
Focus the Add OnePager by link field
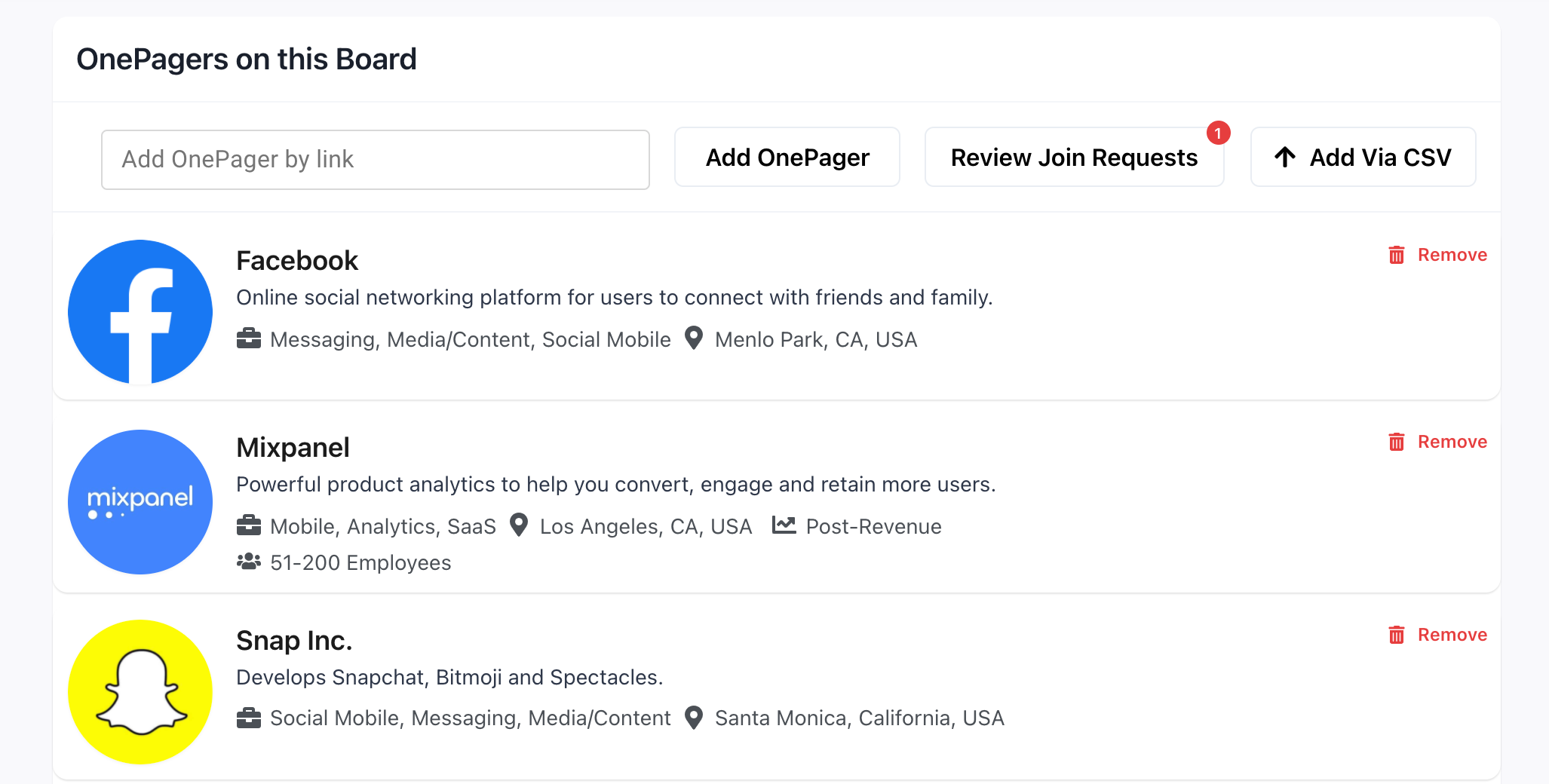(x=376, y=160)
